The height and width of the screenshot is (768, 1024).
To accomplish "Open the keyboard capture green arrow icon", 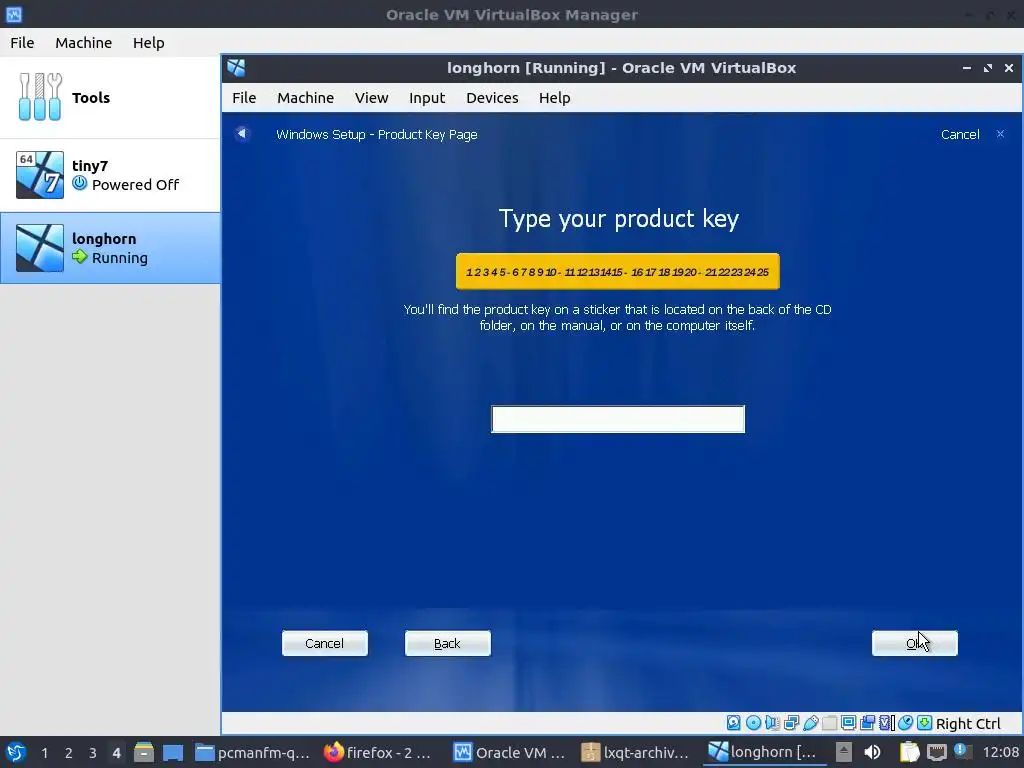I will pyautogui.click(x=925, y=722).
